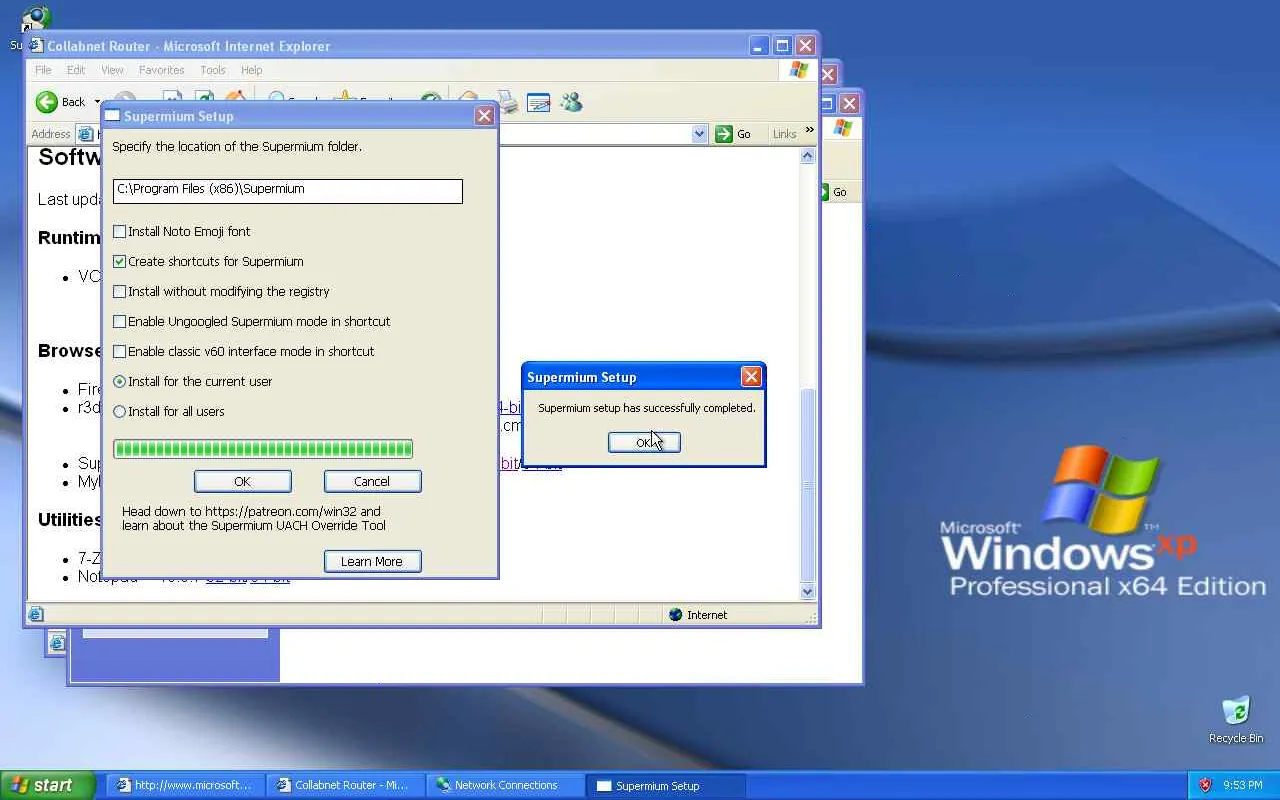This screenshot has width=1280, height=800.
Task: Click the Go button beside the address bar
Action: point(733,134)
